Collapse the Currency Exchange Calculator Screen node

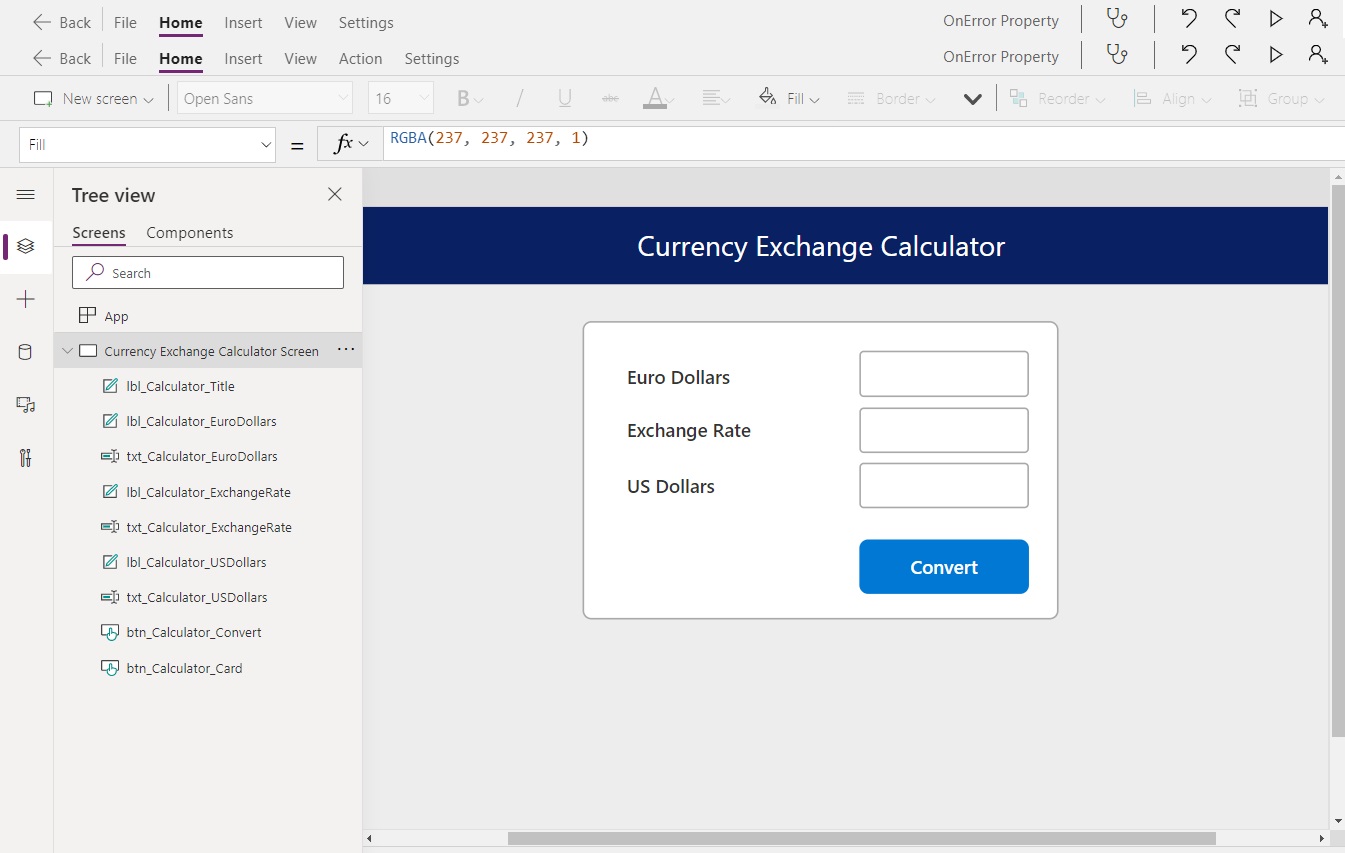(67, 350)
